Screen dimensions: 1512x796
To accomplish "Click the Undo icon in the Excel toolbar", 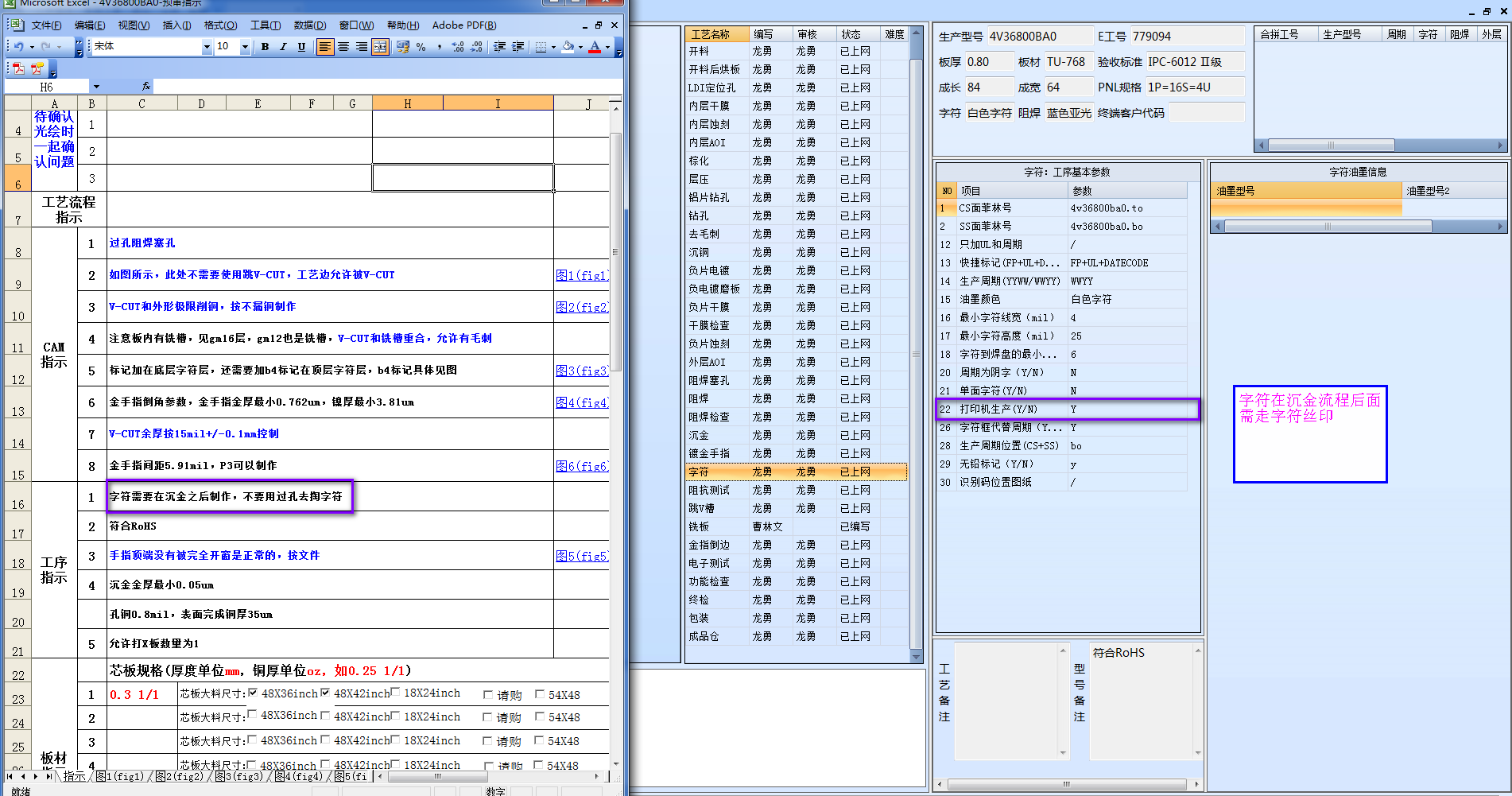I will coord(18,47).
